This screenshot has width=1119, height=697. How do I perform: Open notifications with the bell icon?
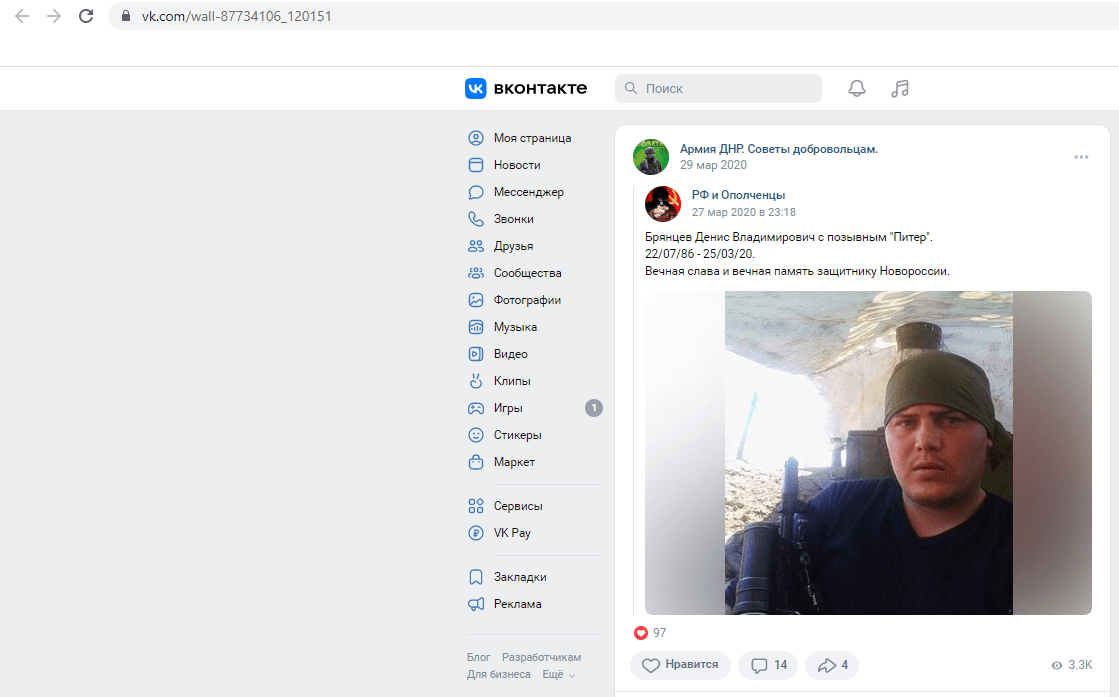856,88
